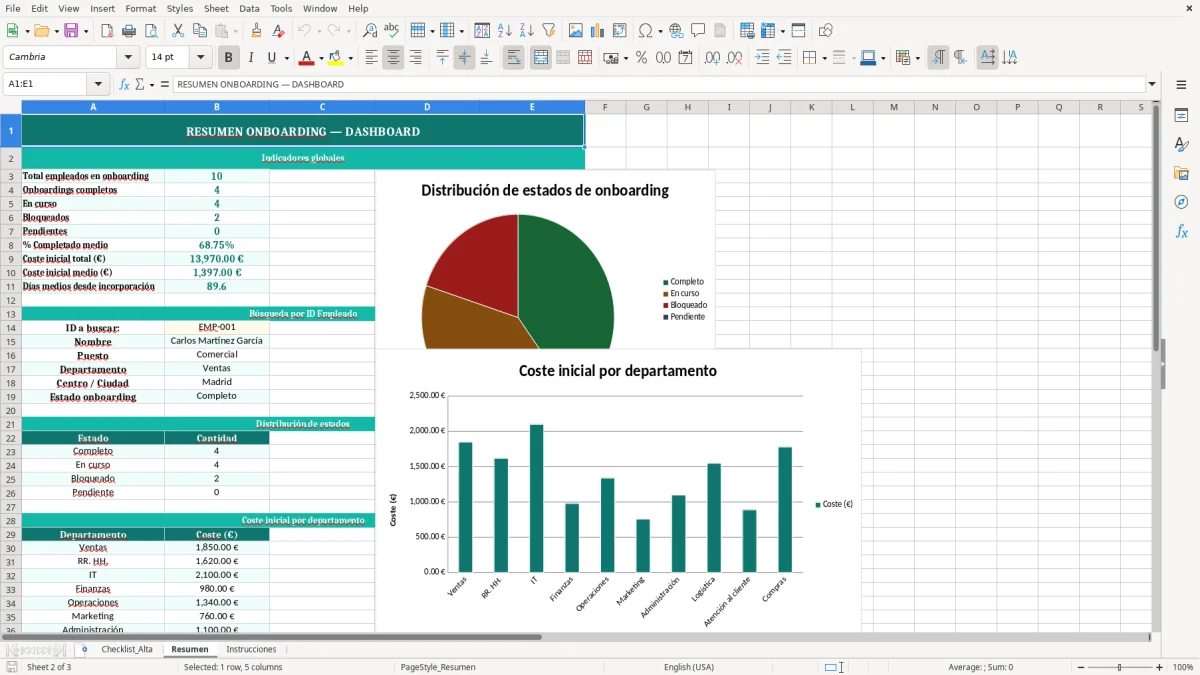The image size is (1200, 675).
Task: Open Function Wizard fx icon
Action: pyautogui.click(x=125, y=84)
